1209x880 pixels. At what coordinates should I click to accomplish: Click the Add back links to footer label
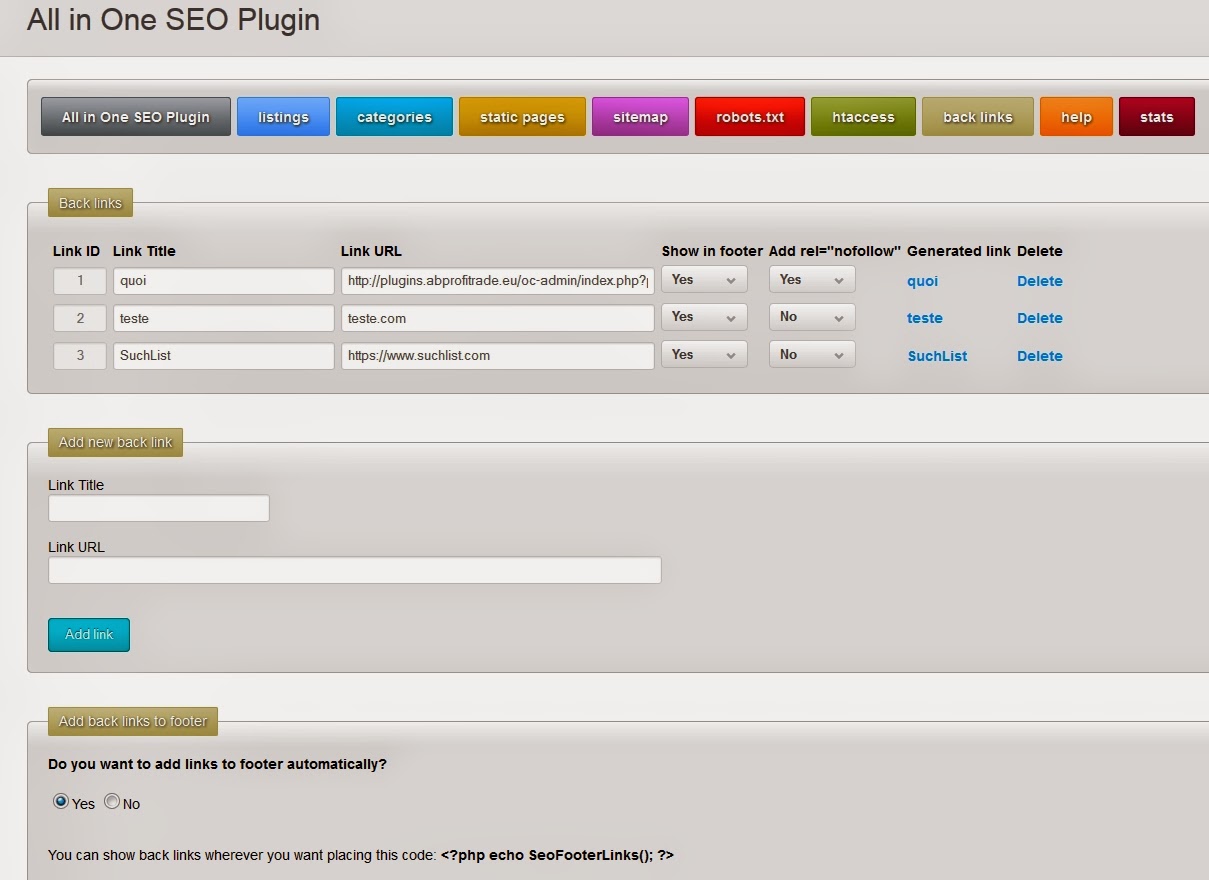coord(133,721)
